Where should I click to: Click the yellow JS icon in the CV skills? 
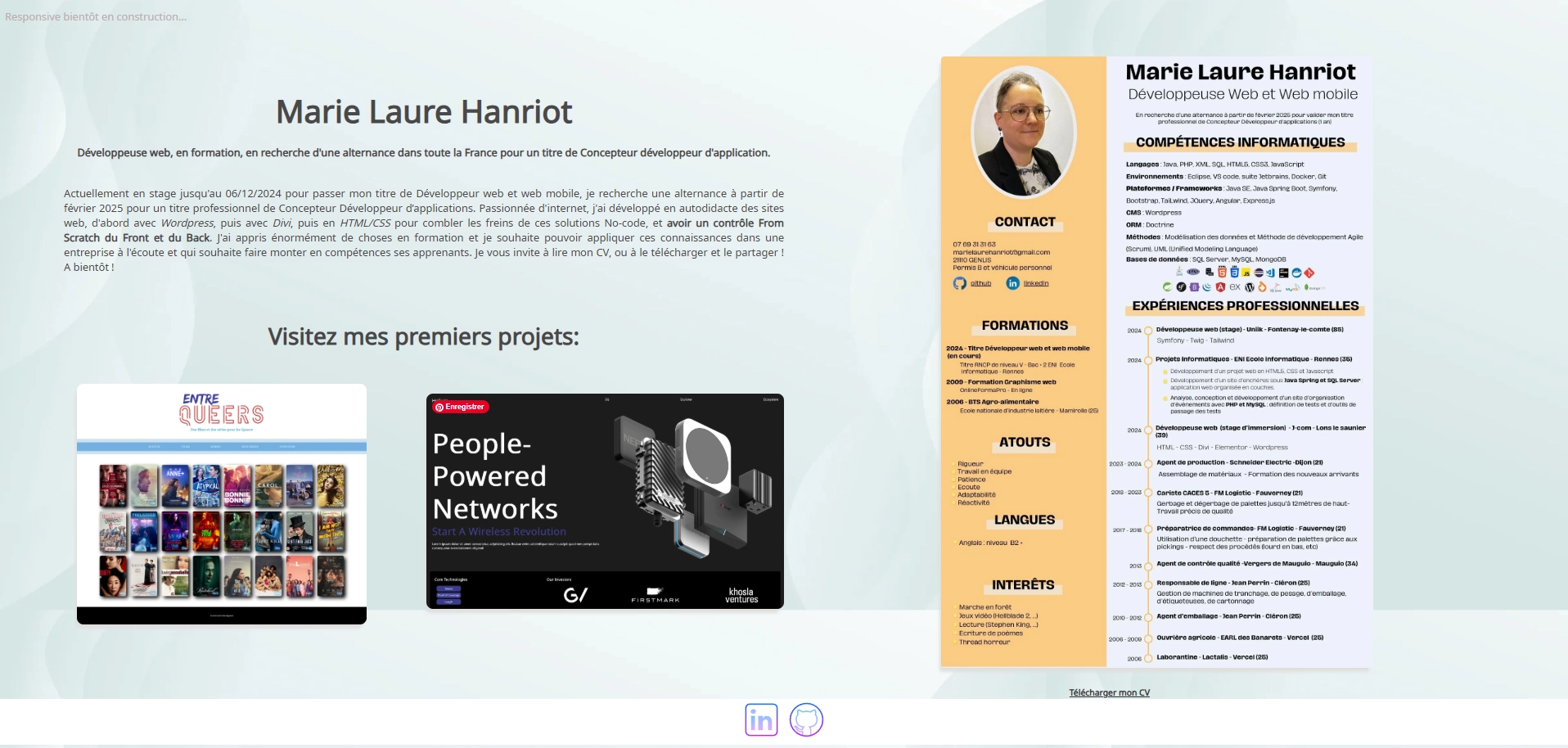coord(1246,273)
